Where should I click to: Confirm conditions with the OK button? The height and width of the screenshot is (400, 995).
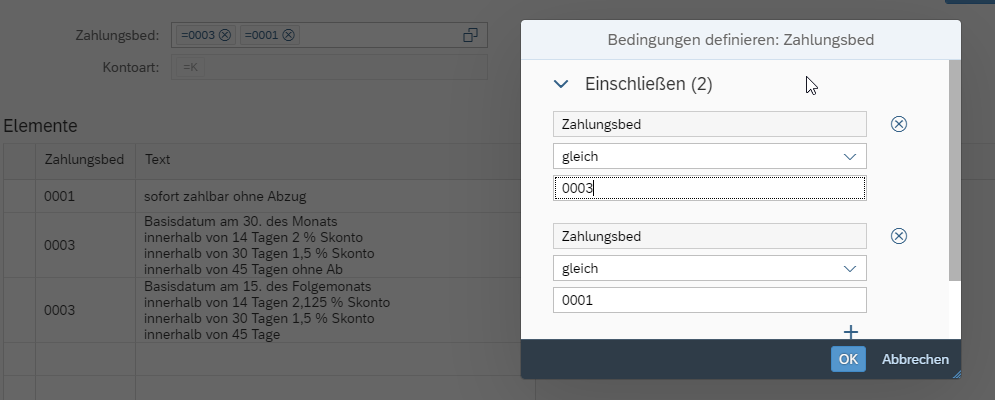[848, 359]
